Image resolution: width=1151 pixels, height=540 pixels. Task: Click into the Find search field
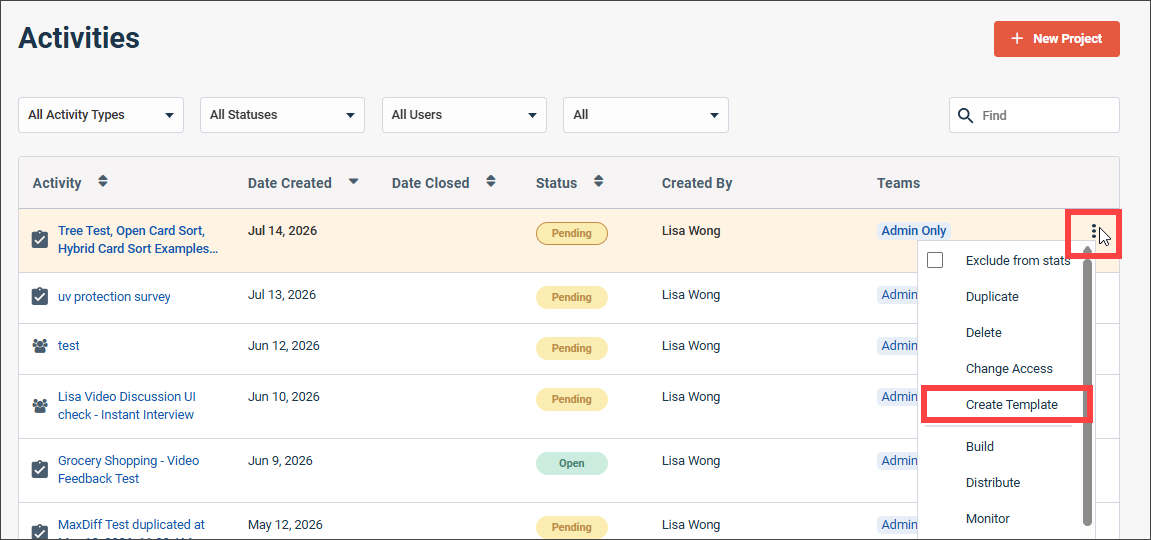[1034, 115]
